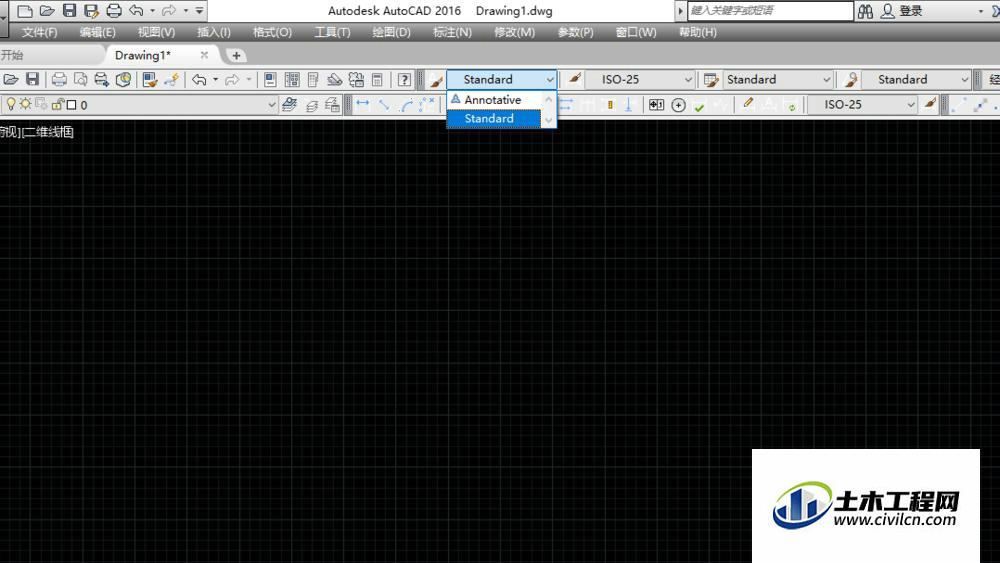1000x563 pixels.
Task: Open the Table Style manager icon
Action: 710,80
